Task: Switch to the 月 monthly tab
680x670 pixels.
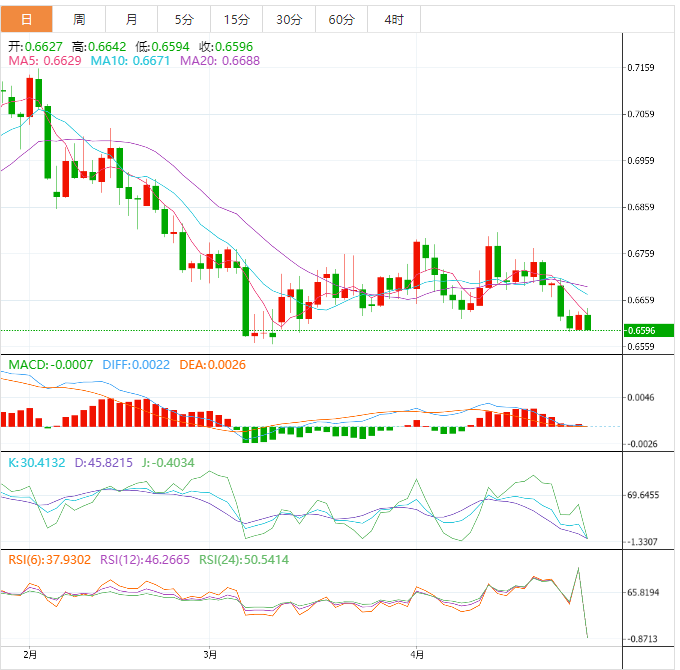Action: (x=131, y=19)
